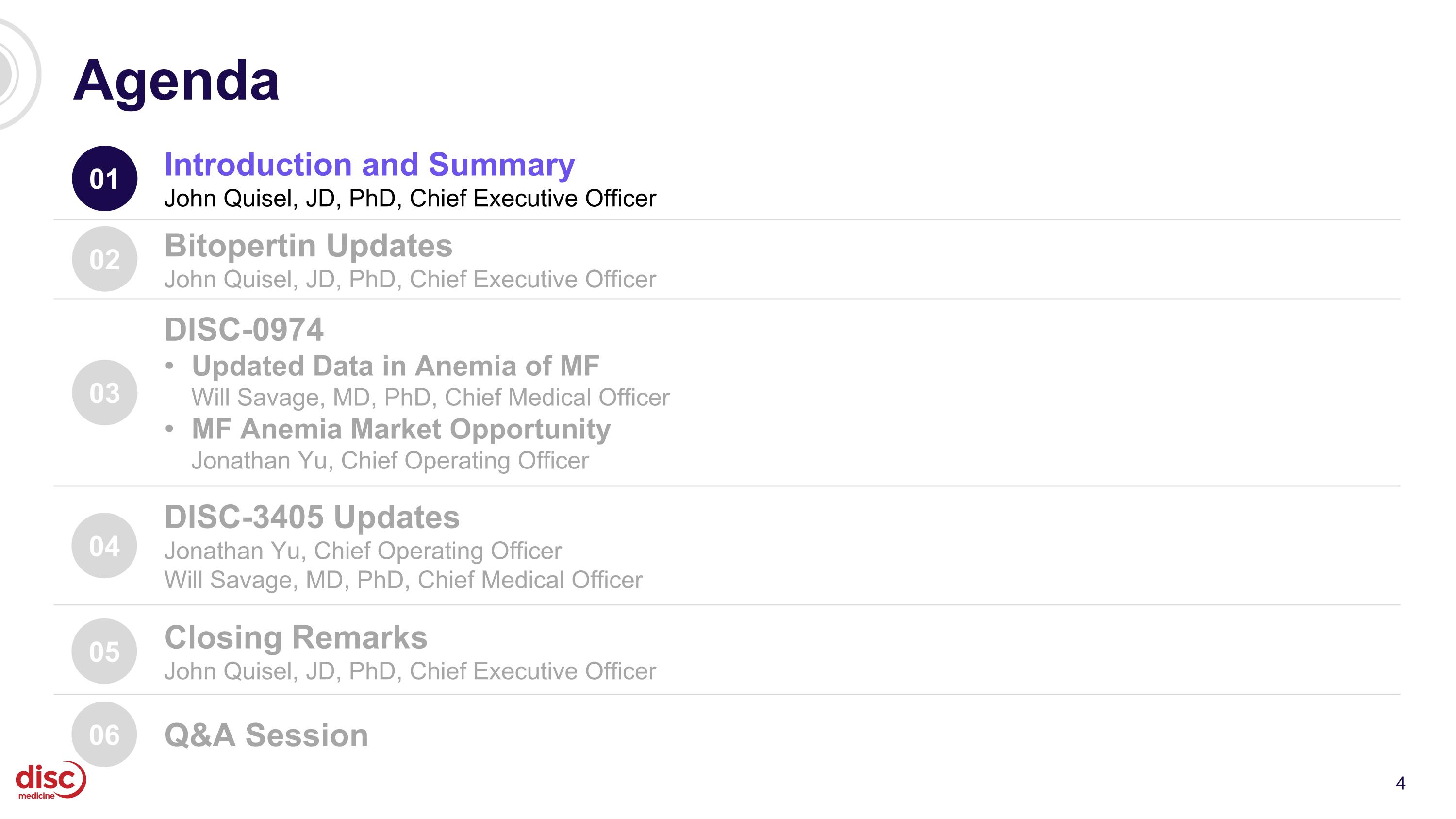Click Updated Data in Anemia of MF
This screenshot has height=819, width=1456.
point(395,366)
